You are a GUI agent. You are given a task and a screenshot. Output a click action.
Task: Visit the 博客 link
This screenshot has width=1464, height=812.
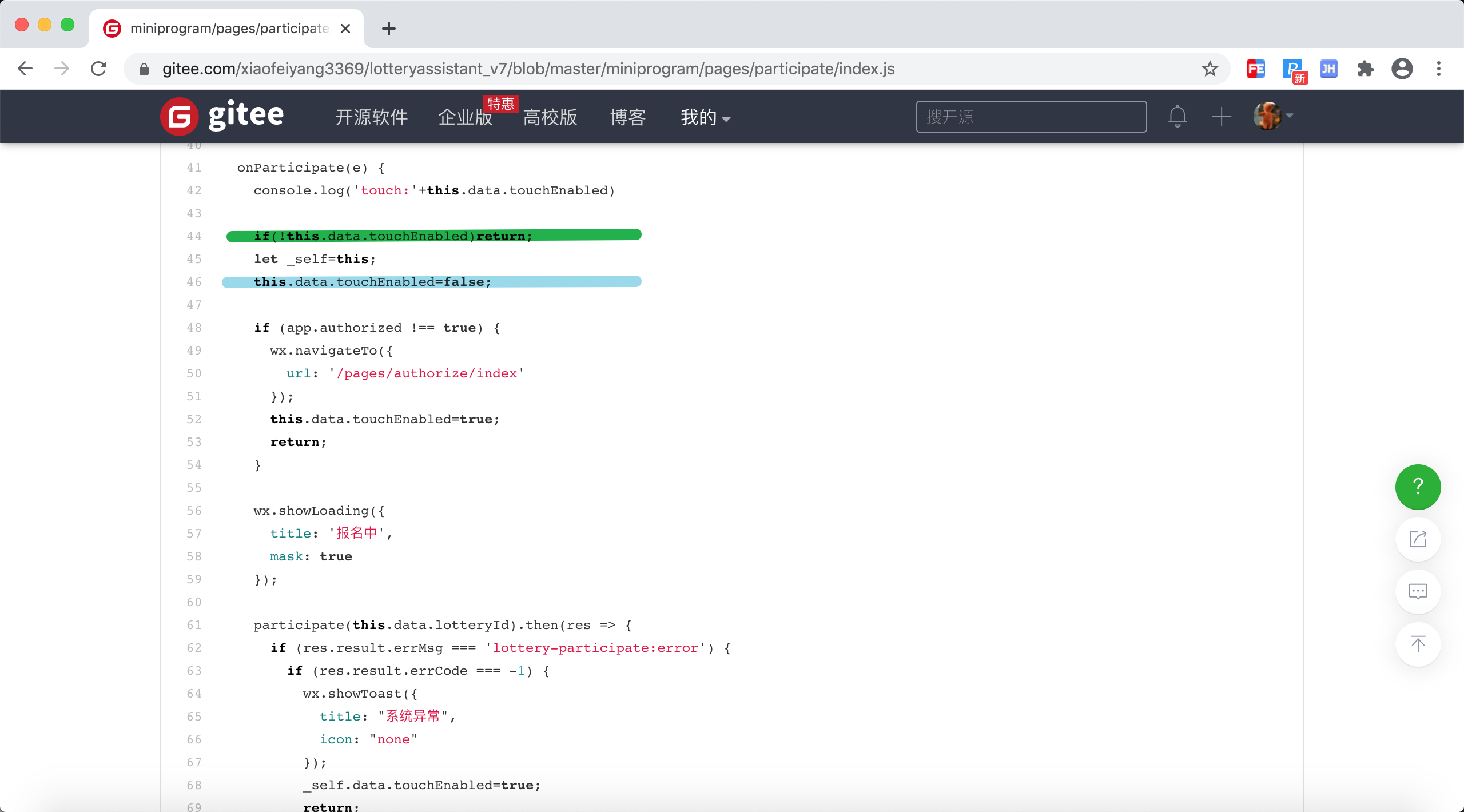[627, 117]
